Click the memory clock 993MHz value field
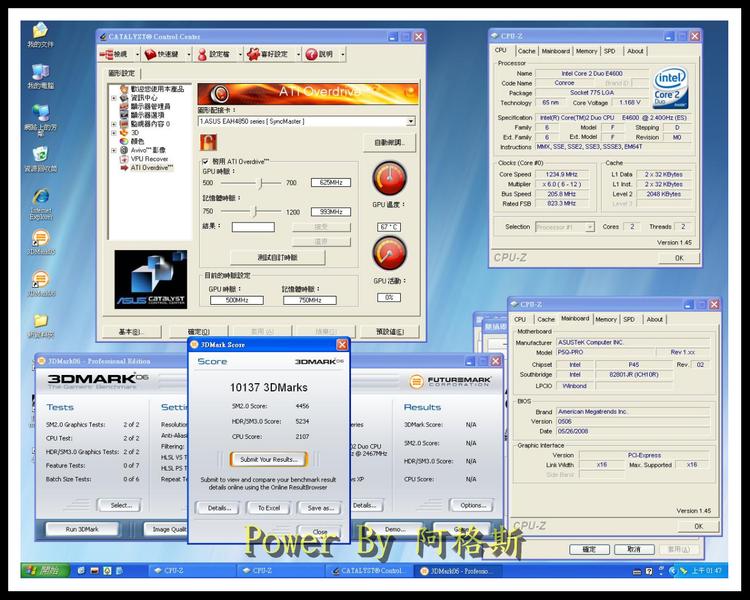Screen dimensions: 750x600 pyautogui.click(x=331, y=211)
